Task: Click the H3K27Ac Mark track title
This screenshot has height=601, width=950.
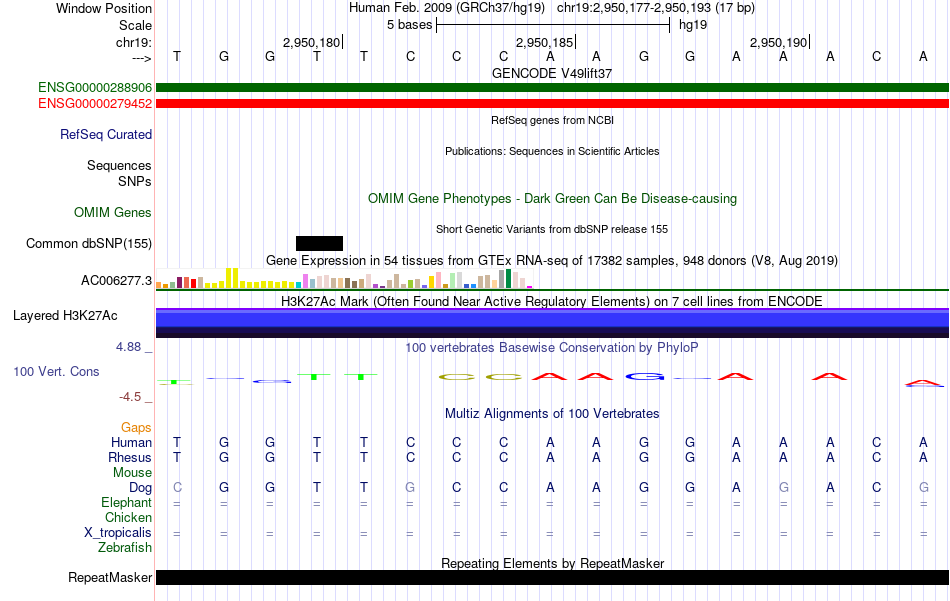Action: point(552,302)
